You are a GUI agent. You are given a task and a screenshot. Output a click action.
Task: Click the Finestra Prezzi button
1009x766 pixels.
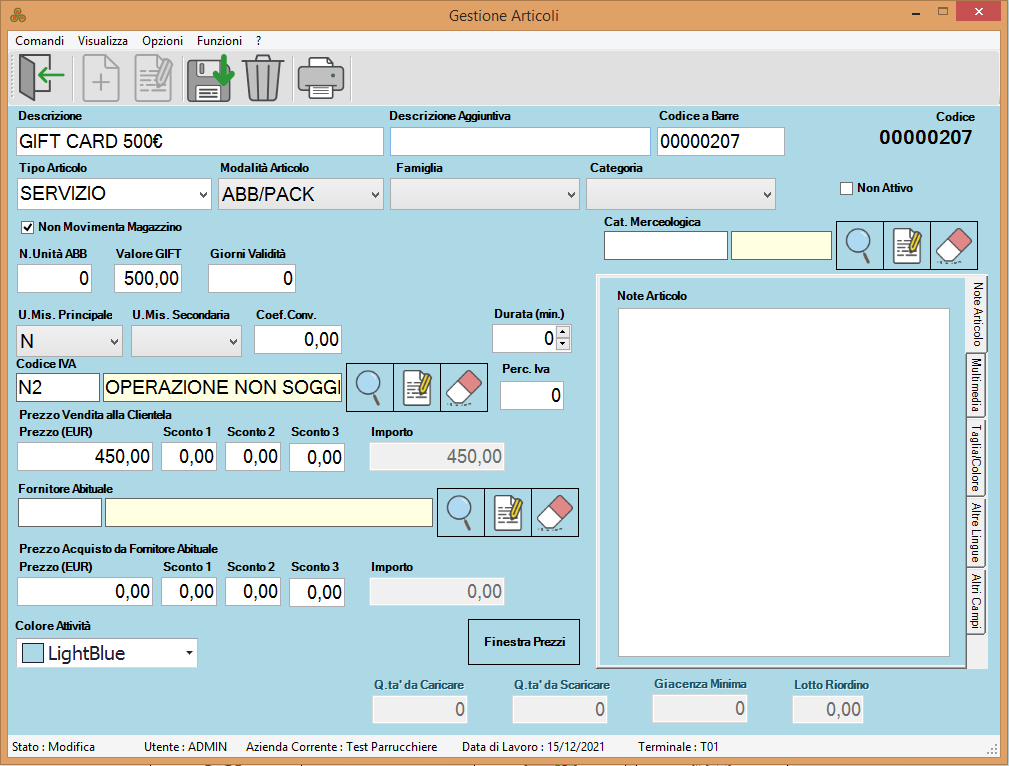[524, 642]
